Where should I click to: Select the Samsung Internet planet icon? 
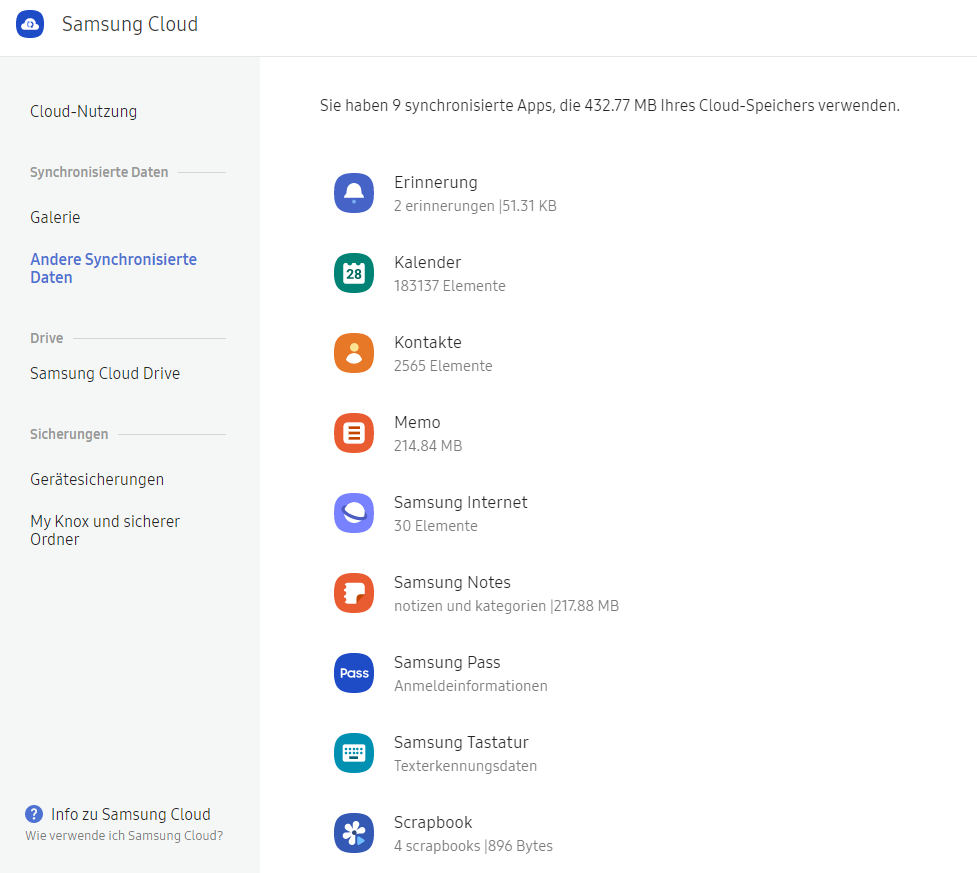click(353, 513)
